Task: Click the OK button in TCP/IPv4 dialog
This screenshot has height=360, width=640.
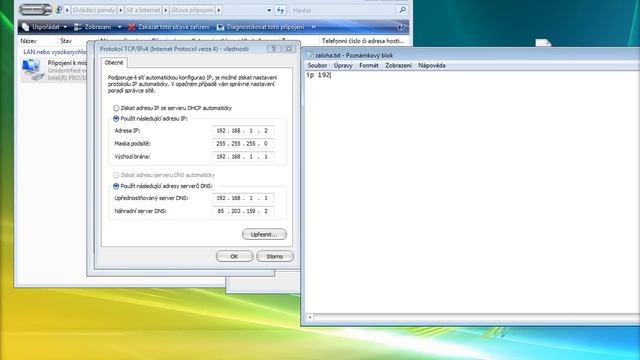Action: [234, 256]
